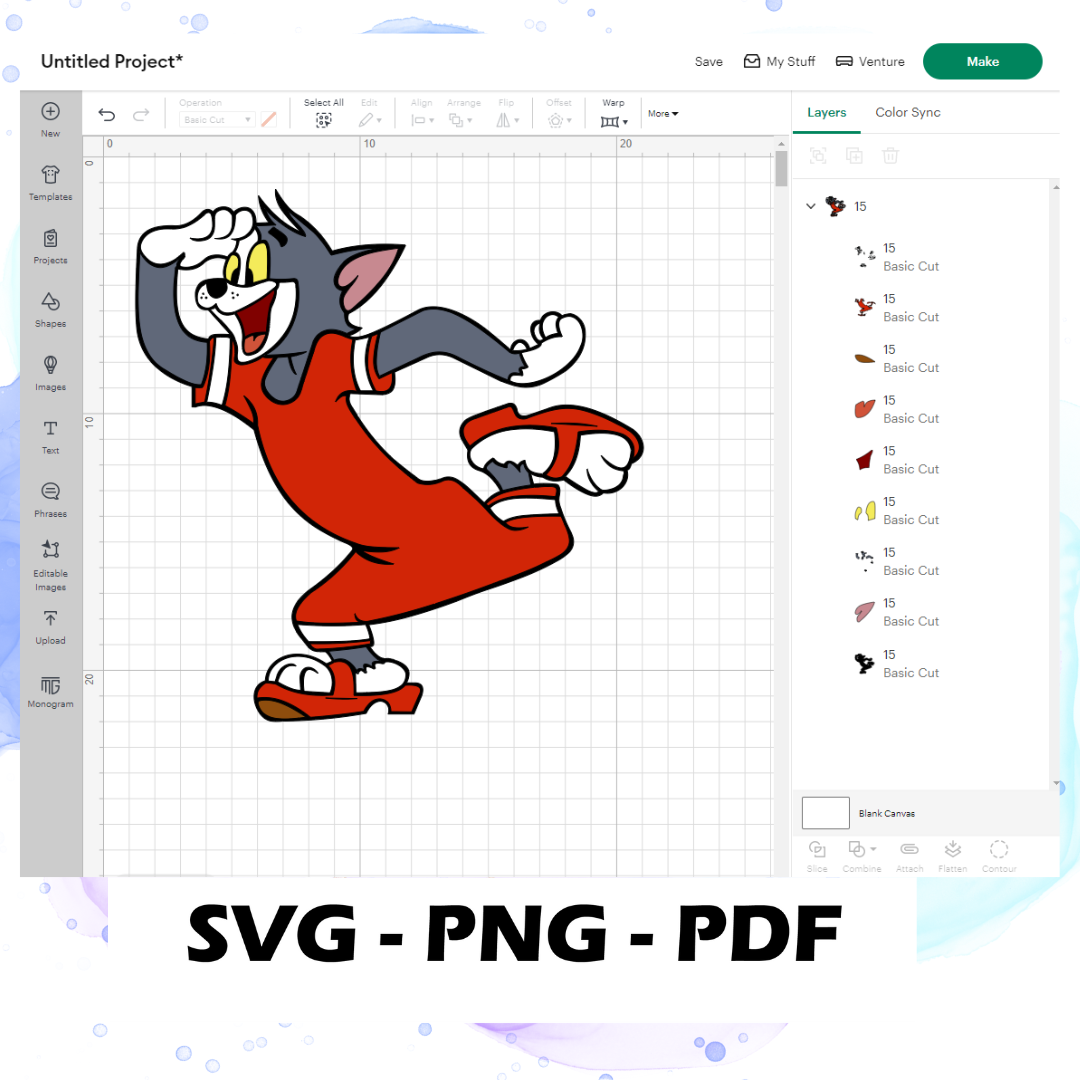This screenshot has height=1080, width=1080.
Task: Open the Edit tool dropdown
Action: (x=370, y=121)
